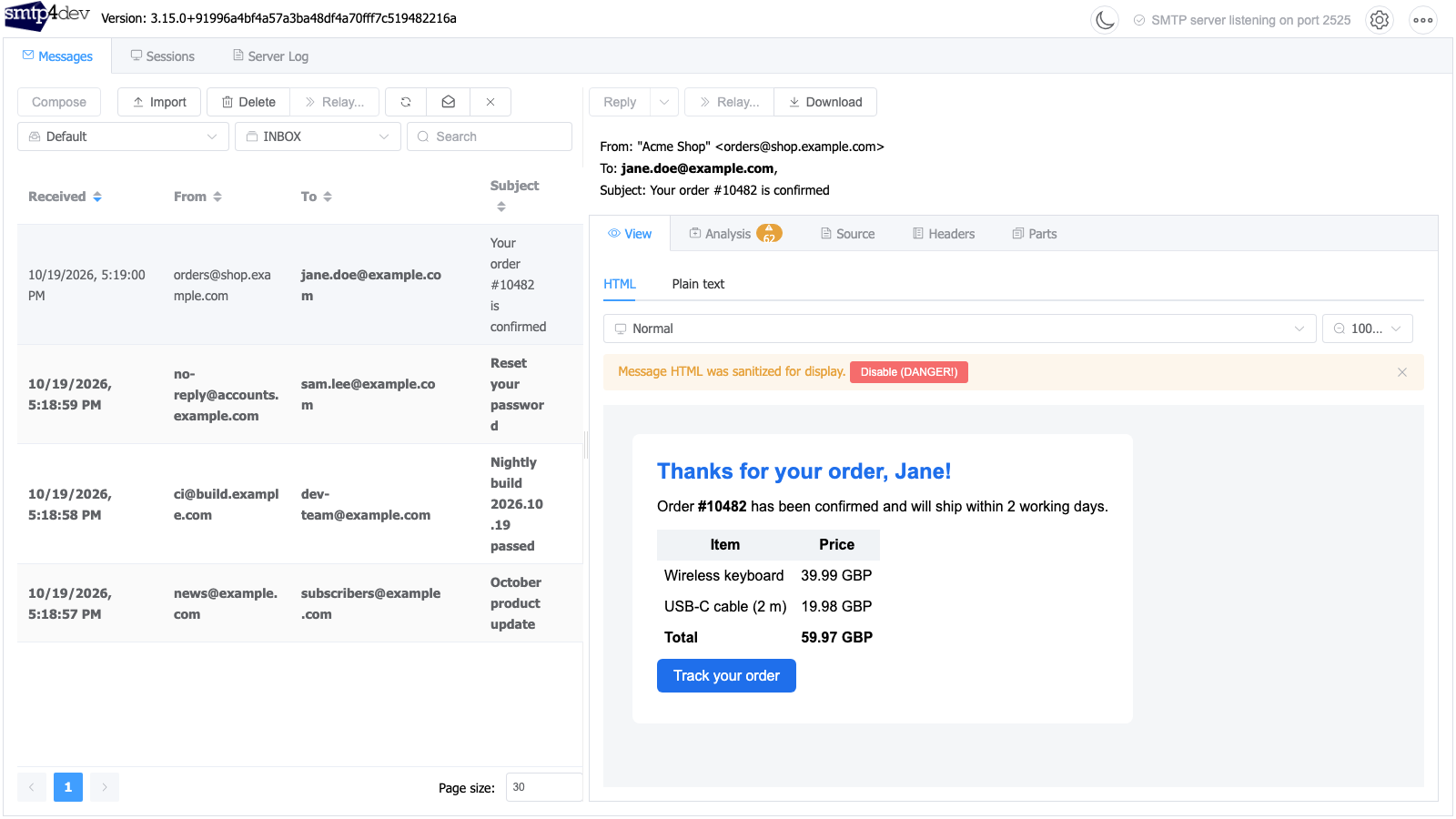This screenshot has width=1456, height=819.
Task: Open the Default mailbox dropdown
Action: (x=123, y=136)
